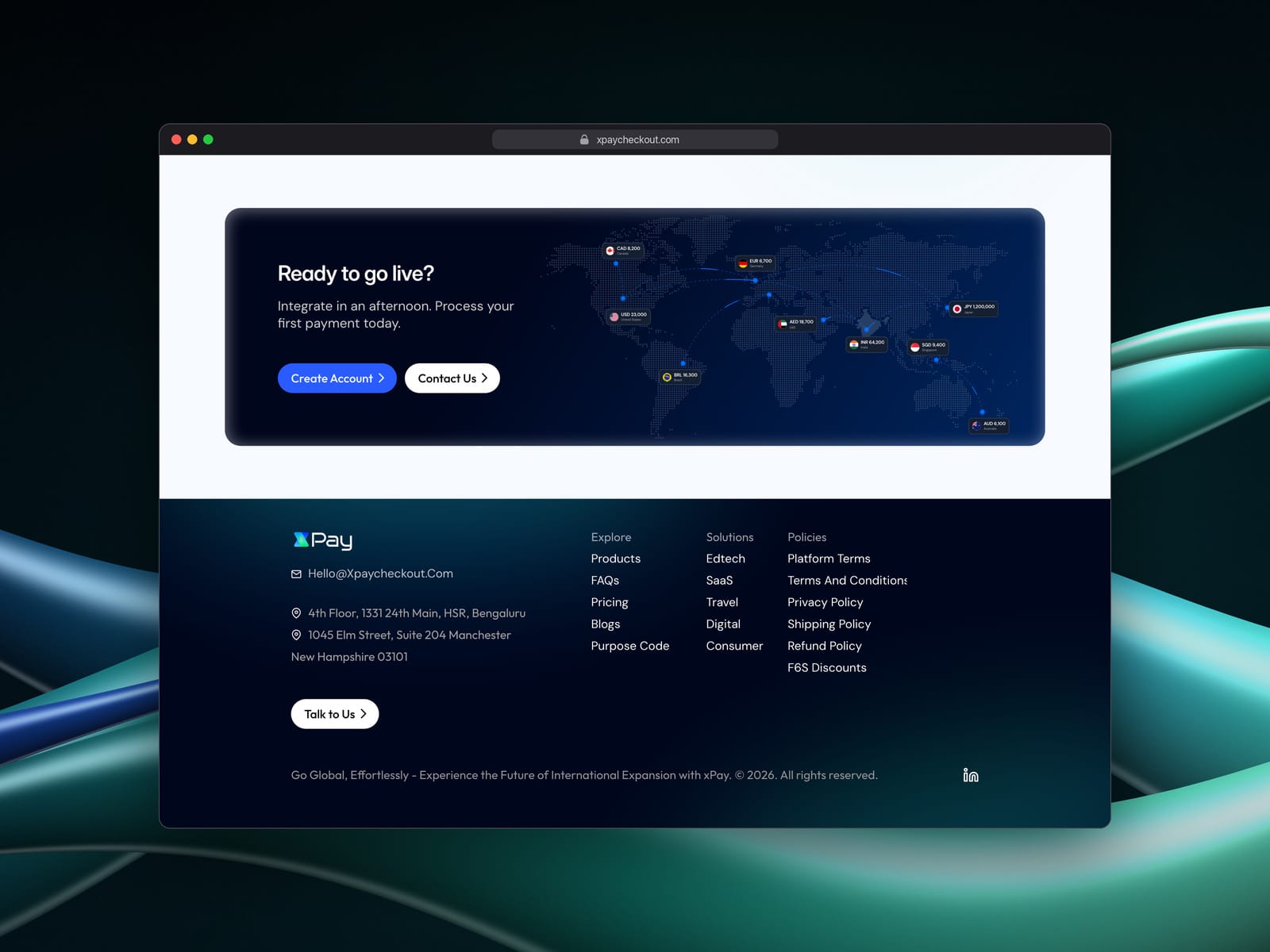Click the BRL 16,300 Brazil map badge
Image resolution: width=1270 pixels, height=952 pixels.
[680, 376]
